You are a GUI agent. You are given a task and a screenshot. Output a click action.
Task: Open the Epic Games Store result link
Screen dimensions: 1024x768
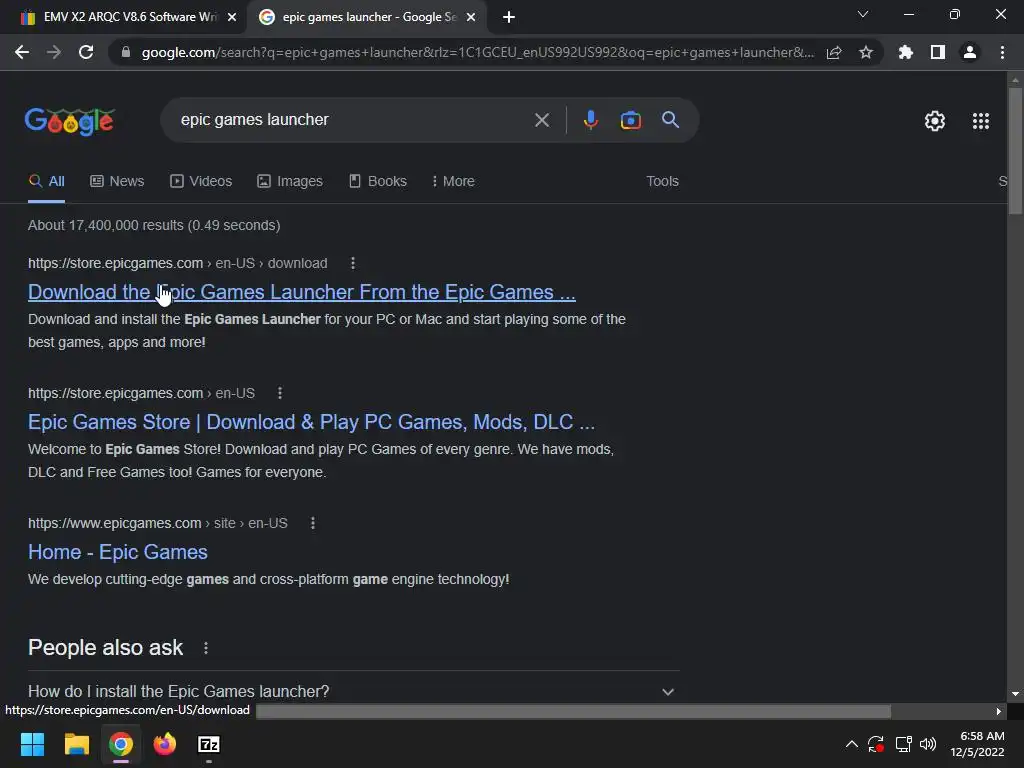click(312, 422)
